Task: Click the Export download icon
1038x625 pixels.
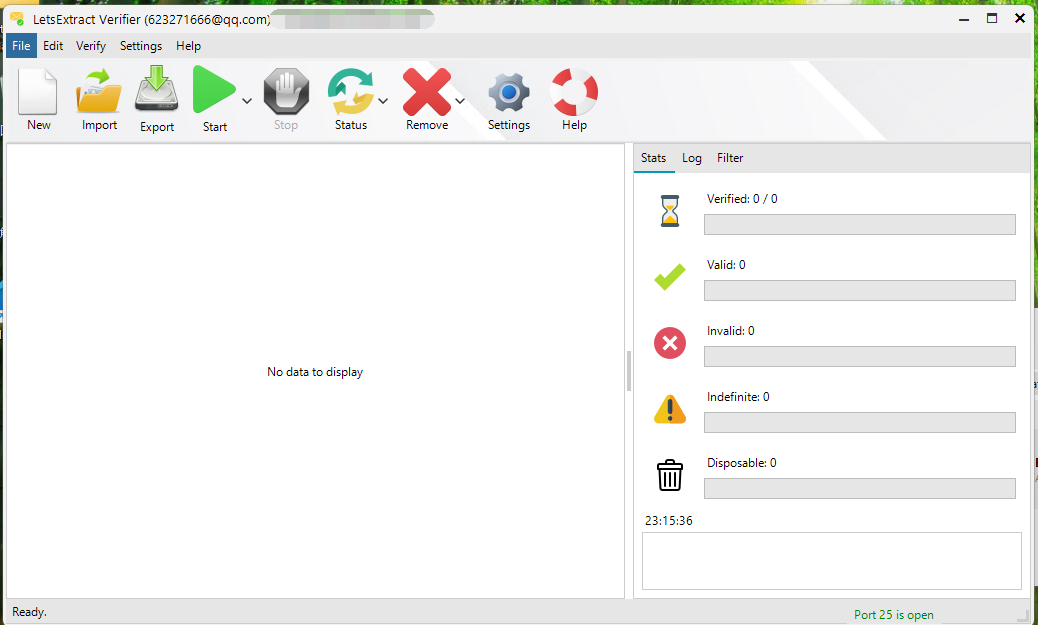Action: click(x=157, y=92)
